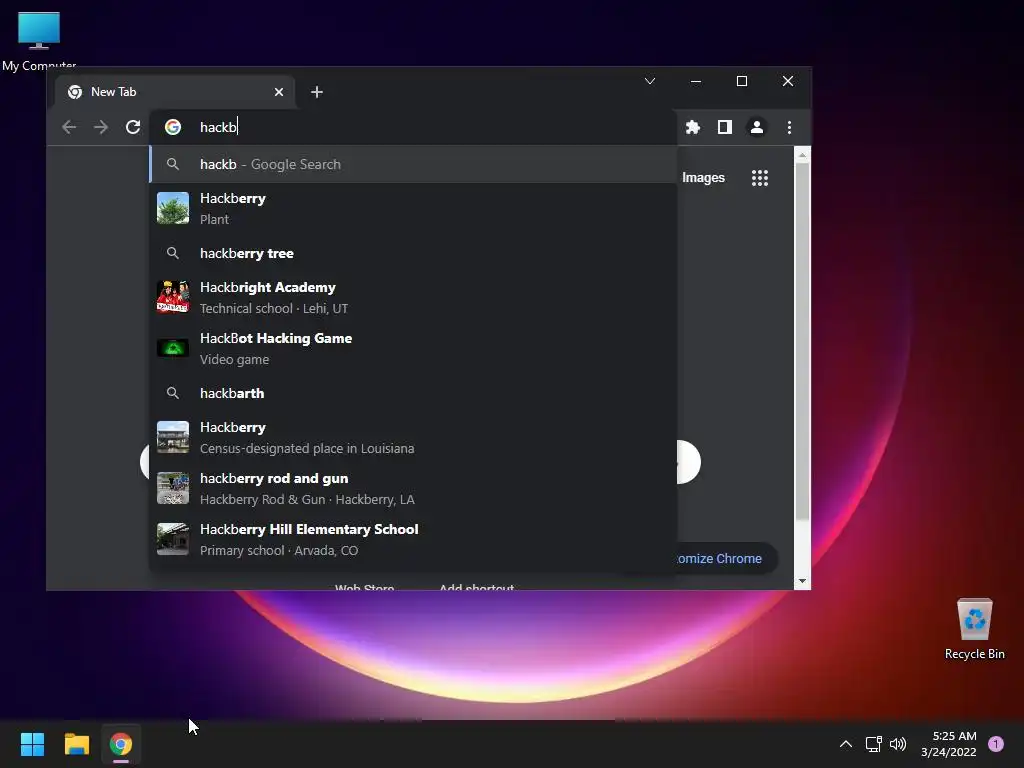Open the Extensions puzzle icon

[x=693, y=127]
